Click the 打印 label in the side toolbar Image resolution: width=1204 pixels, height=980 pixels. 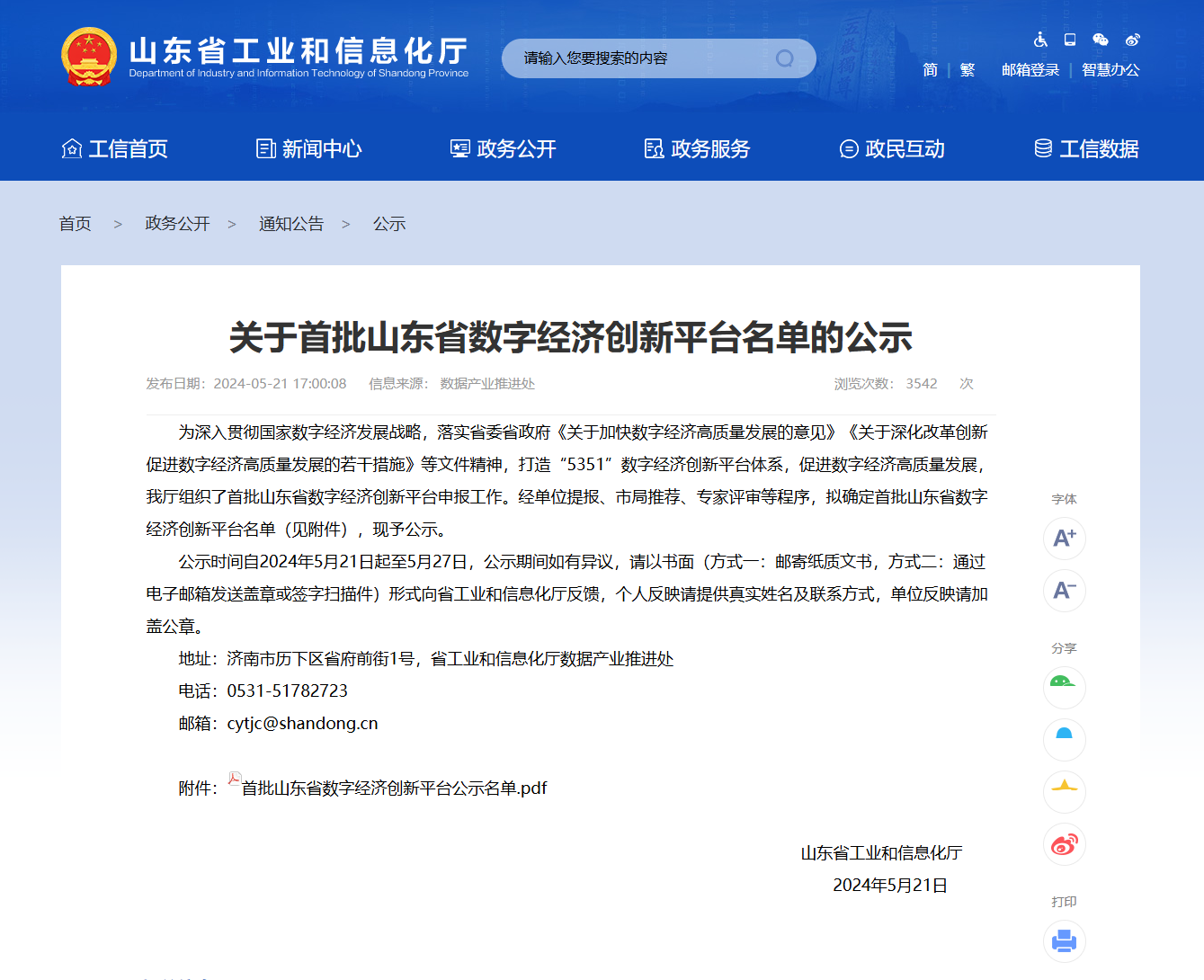[1065, 902]
